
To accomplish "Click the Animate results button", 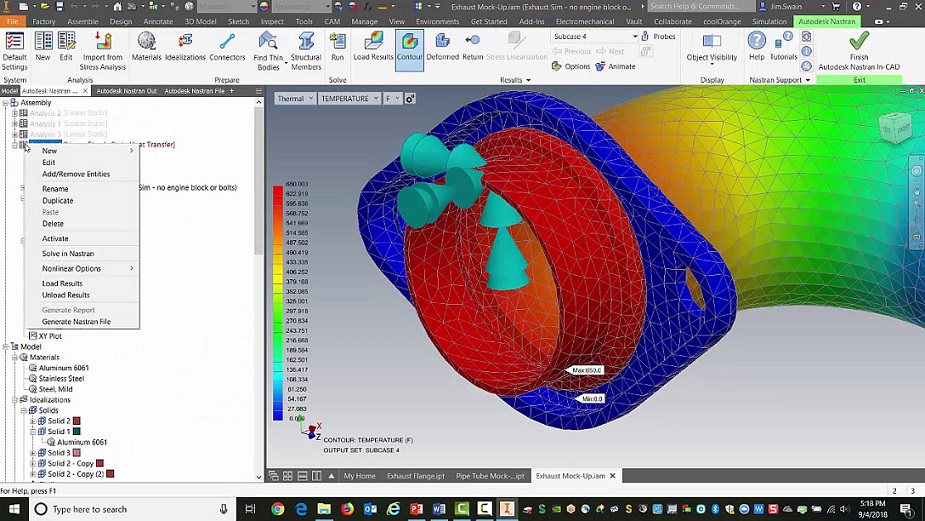I will pyautogui.click(x=615, y=67).
